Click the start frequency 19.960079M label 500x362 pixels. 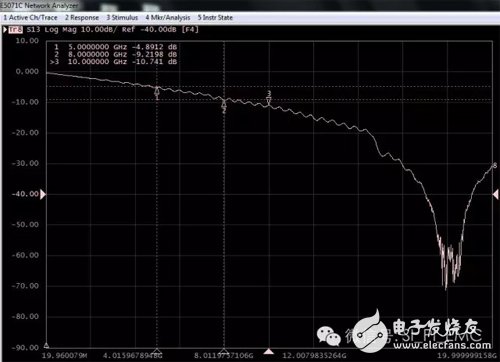click(x=64, y=356)
